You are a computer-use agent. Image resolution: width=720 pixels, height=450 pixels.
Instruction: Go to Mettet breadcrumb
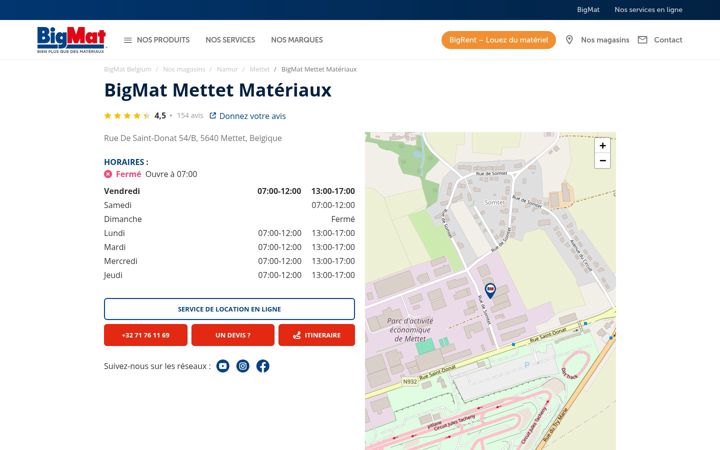(259, 69)
